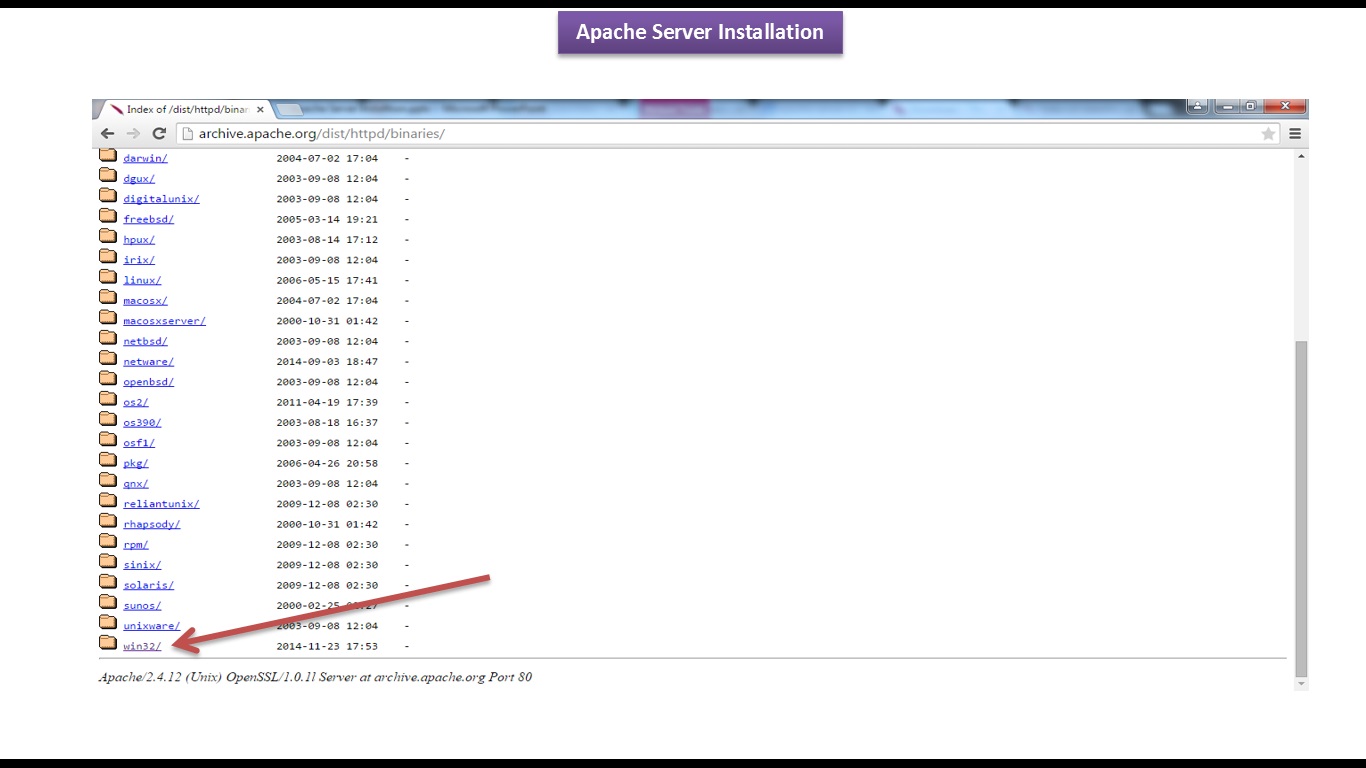Open the openbsd/ directory link
Viewport: 1366px width, 768px height.
point(148,382)
